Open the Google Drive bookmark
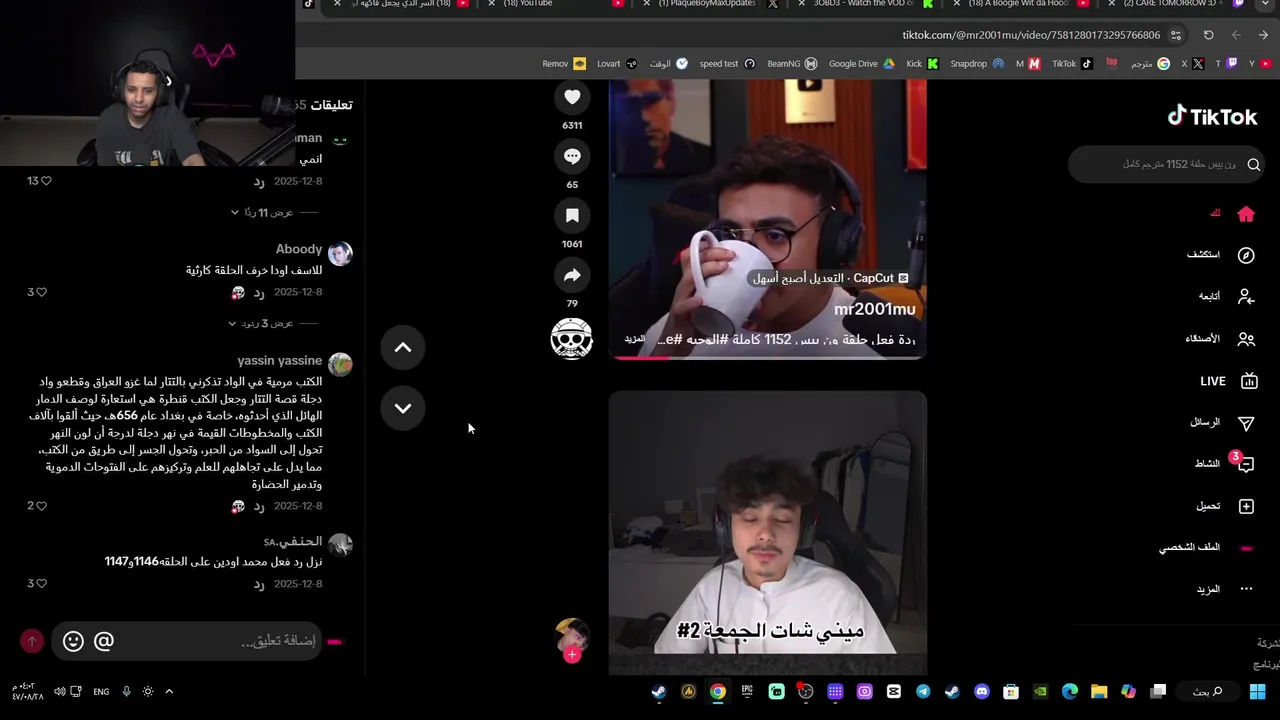This screenshot has width=1280, height=720. 861,64
